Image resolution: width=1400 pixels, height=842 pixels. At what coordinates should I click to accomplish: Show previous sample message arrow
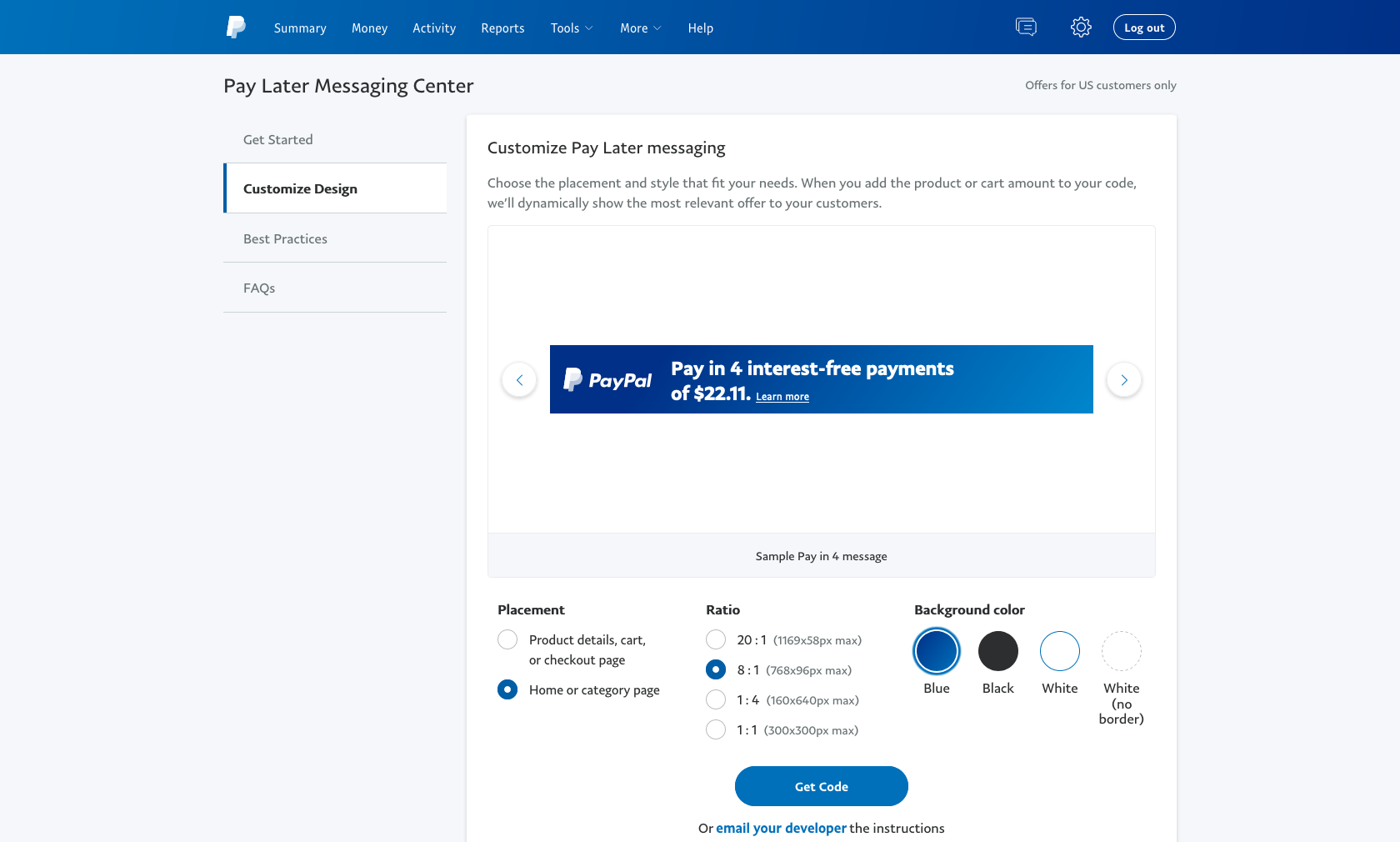click(519, 380)
